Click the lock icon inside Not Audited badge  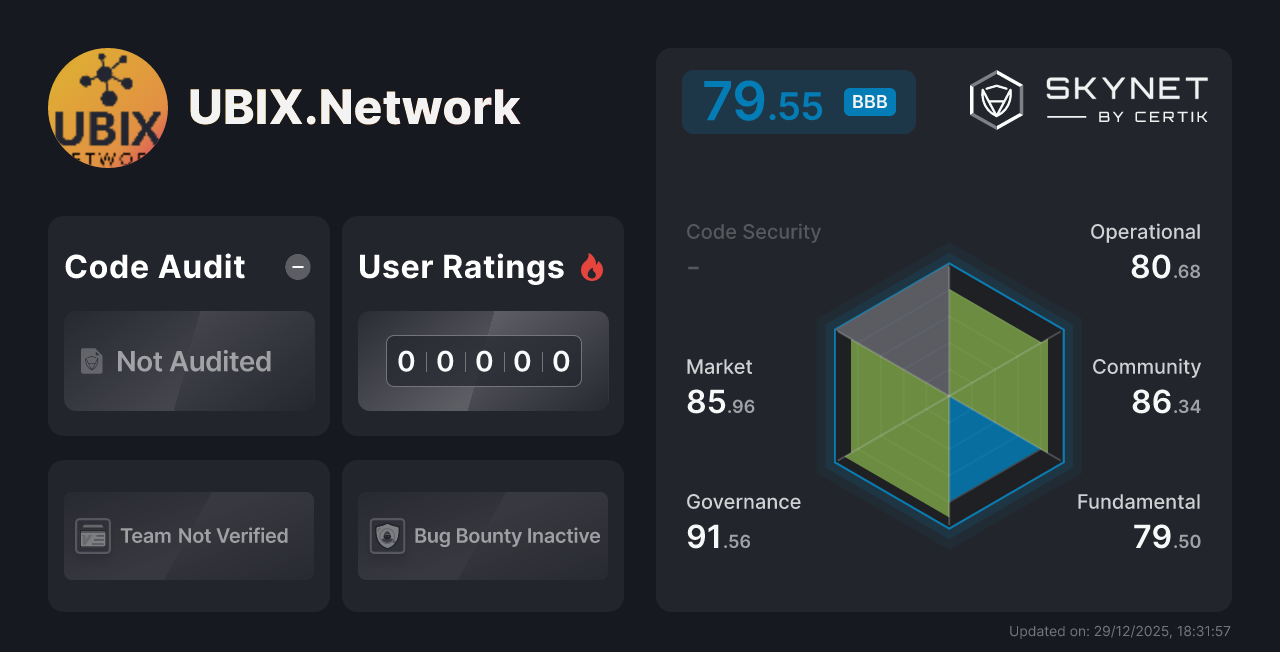tap(91, 362)
